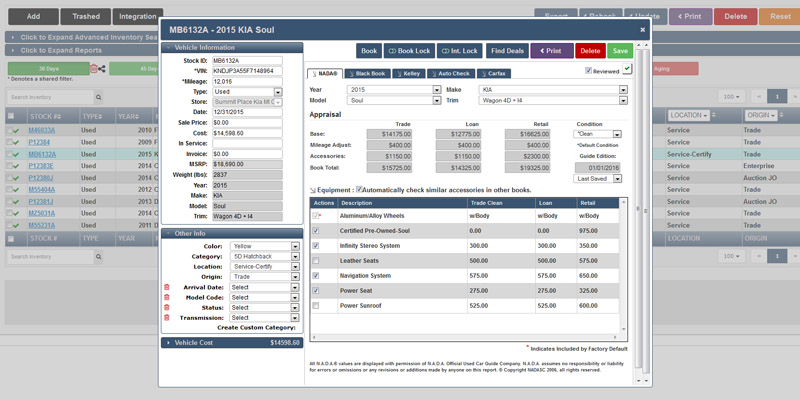The width and height of the screenshot is (800, 400).
Task: Expand the Vehicle Cost section
Action: point(232,343)
